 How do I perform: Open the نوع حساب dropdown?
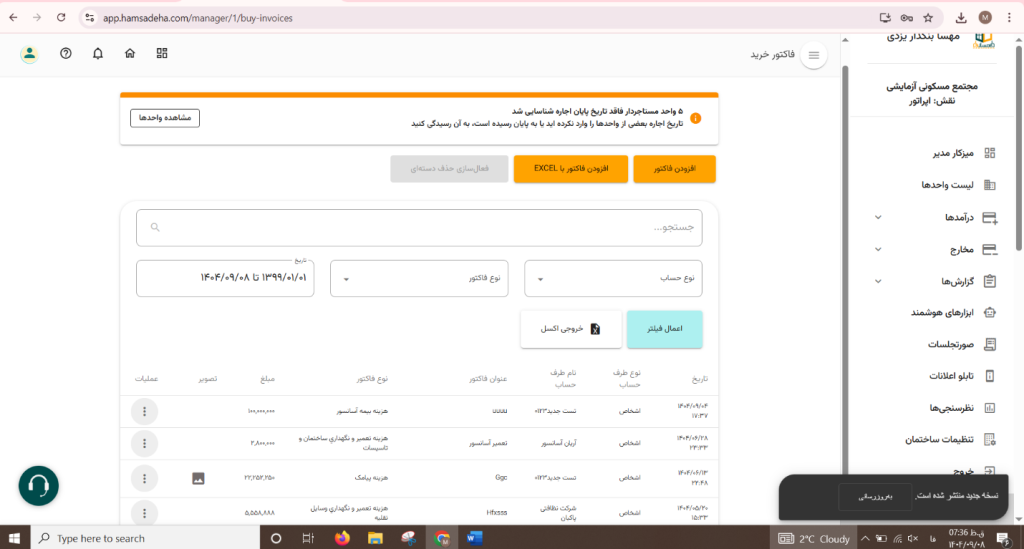pyautogui.click(x=613, y=279)
